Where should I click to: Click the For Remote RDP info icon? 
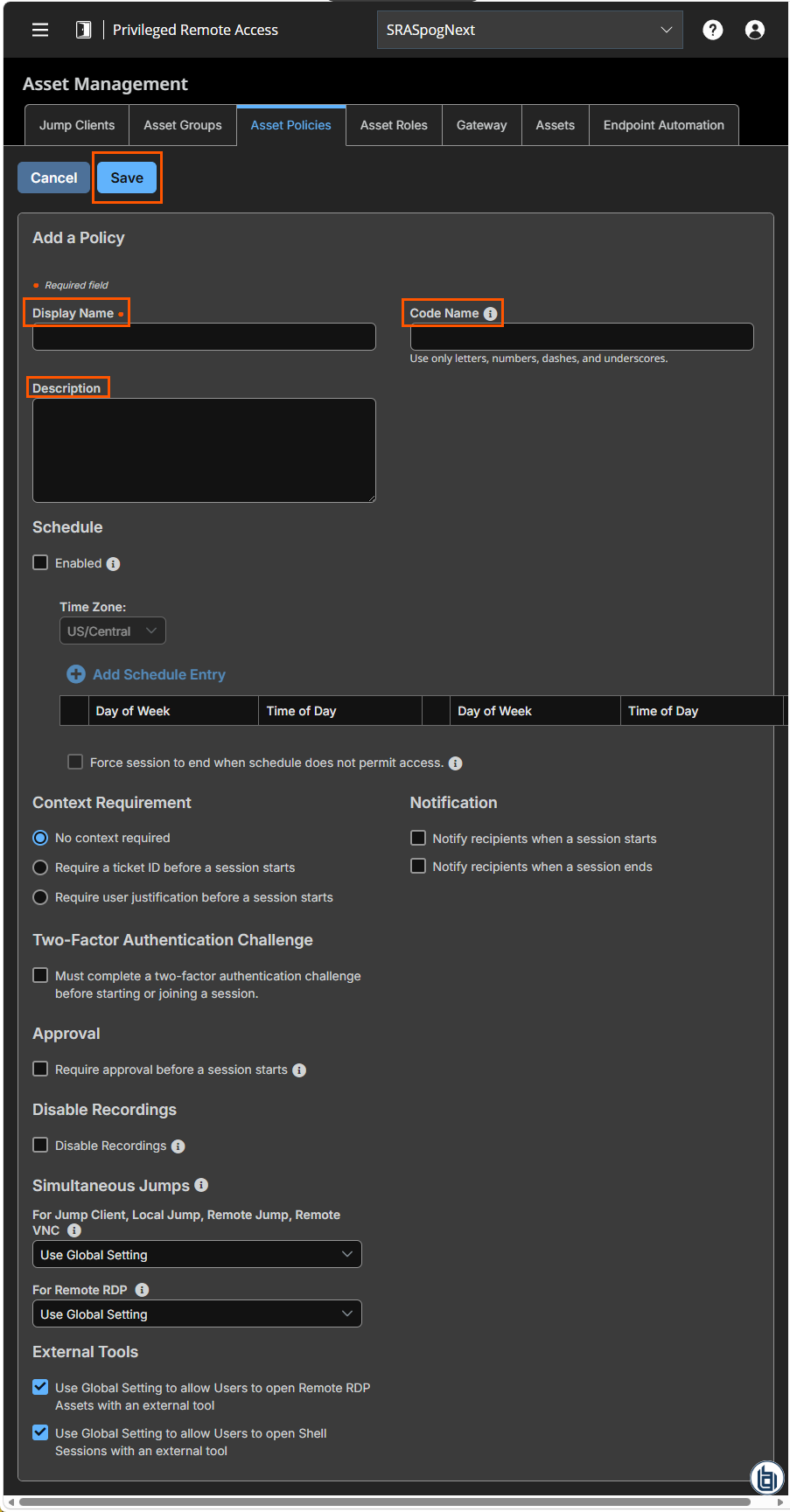pos(143,1290)
